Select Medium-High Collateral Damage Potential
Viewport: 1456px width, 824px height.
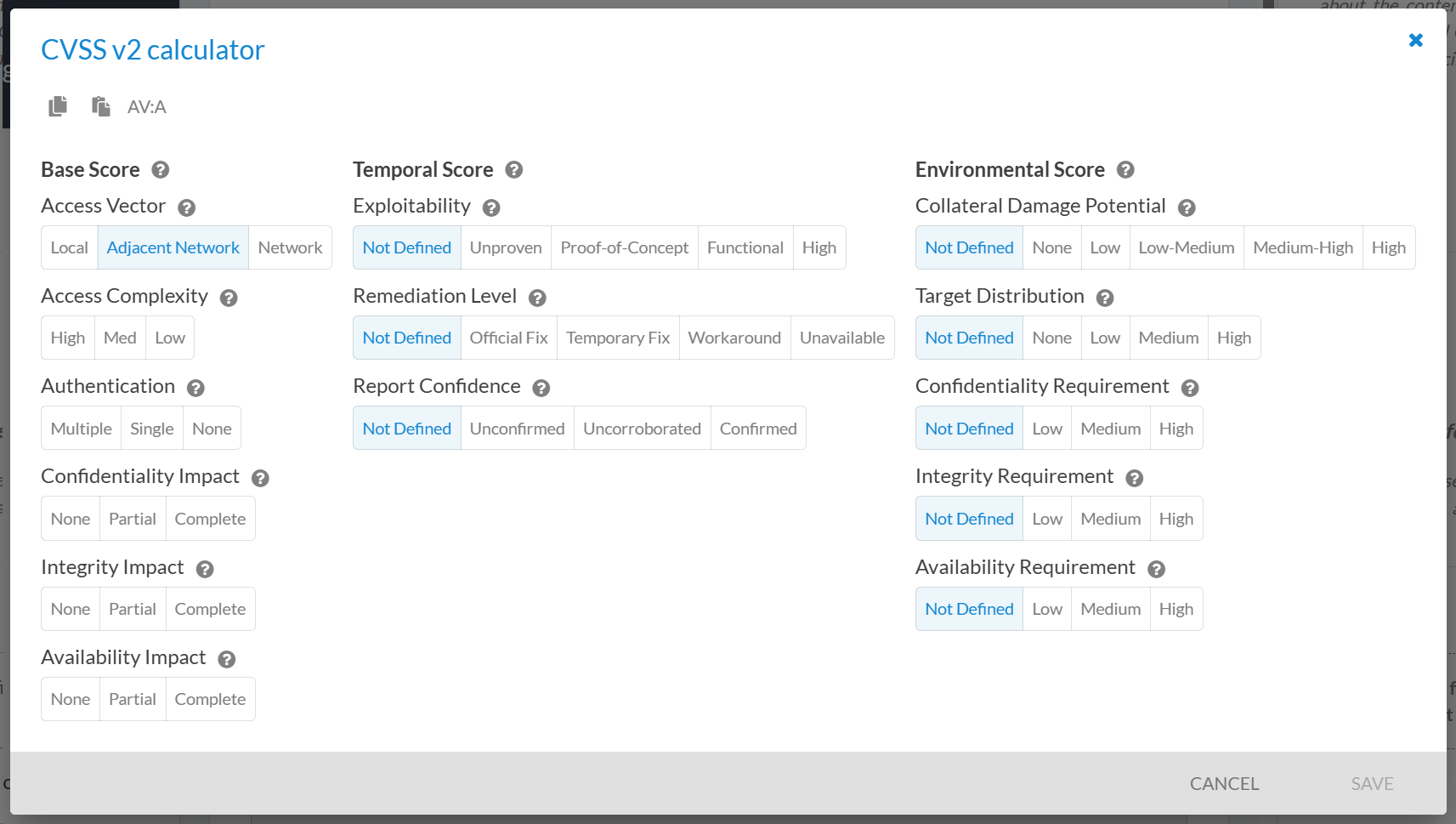[x=1302, y=247]
